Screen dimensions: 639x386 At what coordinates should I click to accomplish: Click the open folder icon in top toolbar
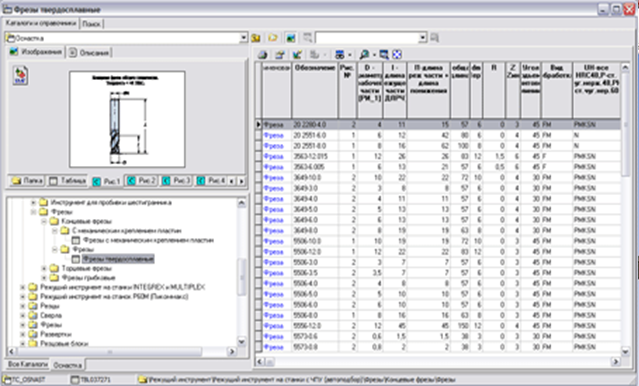(273, 38)
